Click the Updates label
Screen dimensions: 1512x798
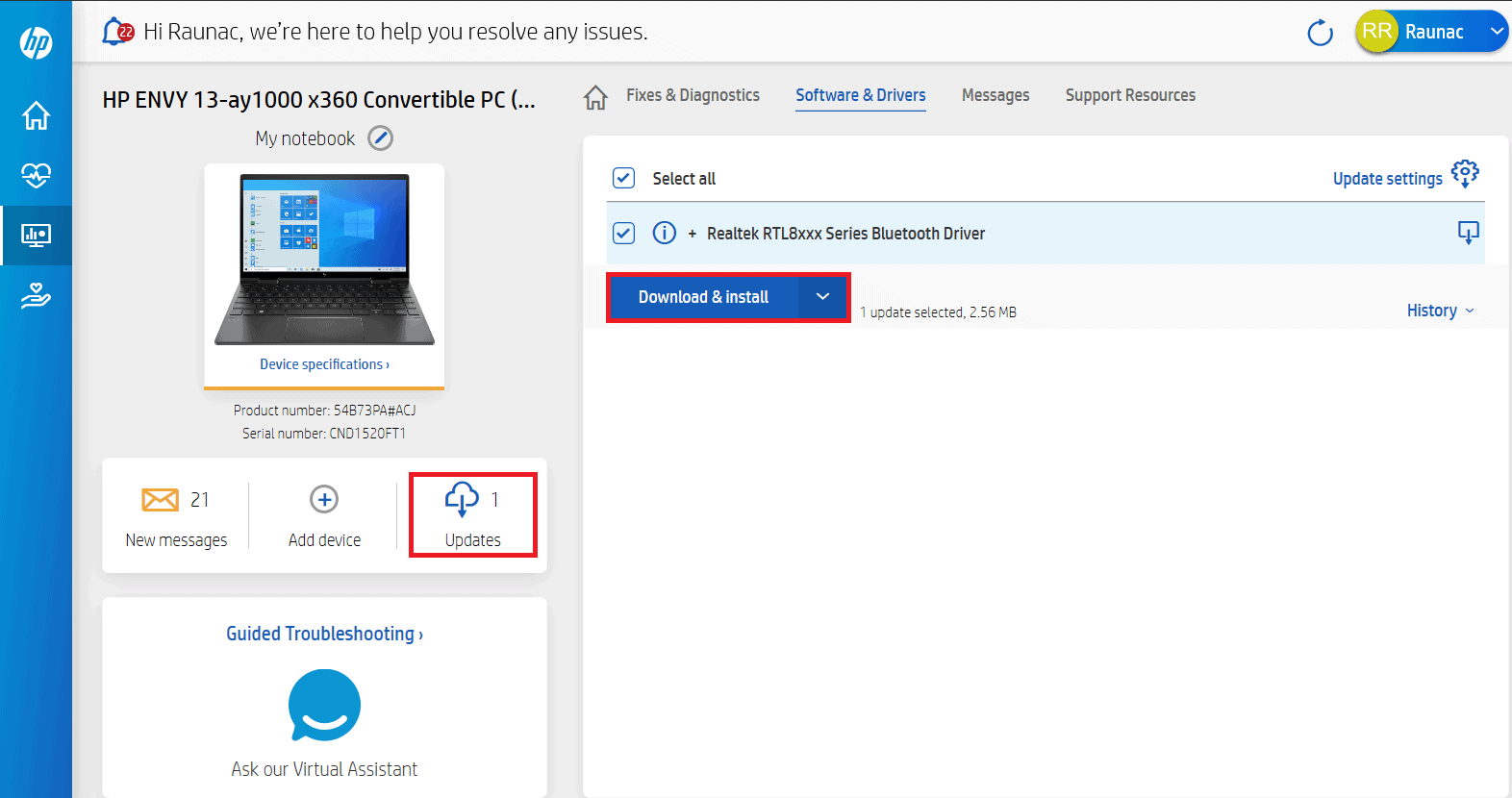(472, 540)
